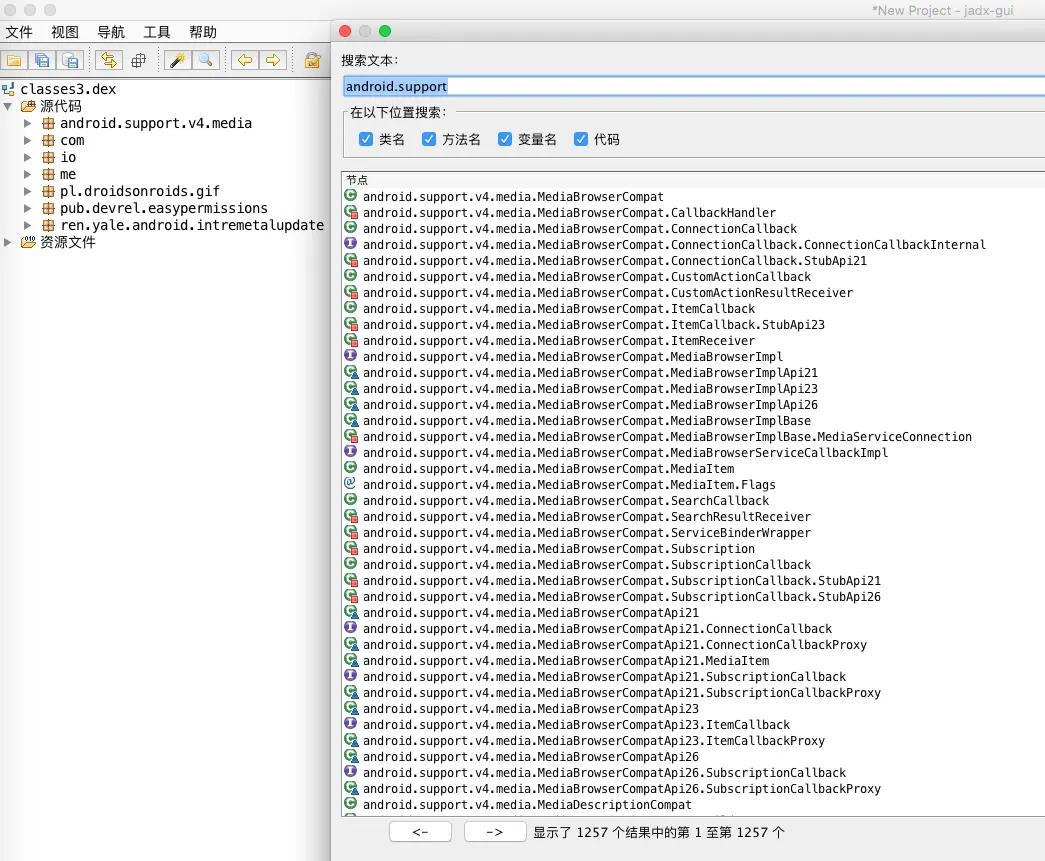Click annotation icon beside MediaItem.Flags result
1045x861 pixels.
[350, 484]
